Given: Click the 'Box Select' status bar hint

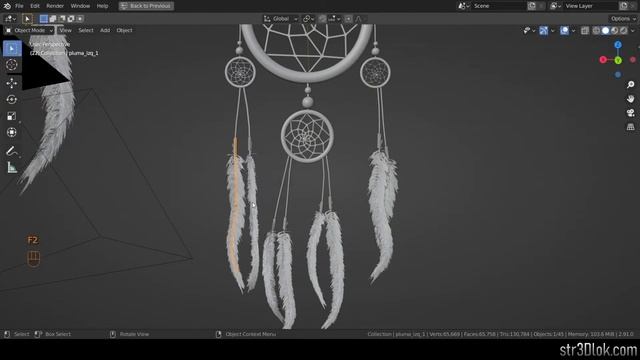Looking at the screenshot, I should 58,334.
